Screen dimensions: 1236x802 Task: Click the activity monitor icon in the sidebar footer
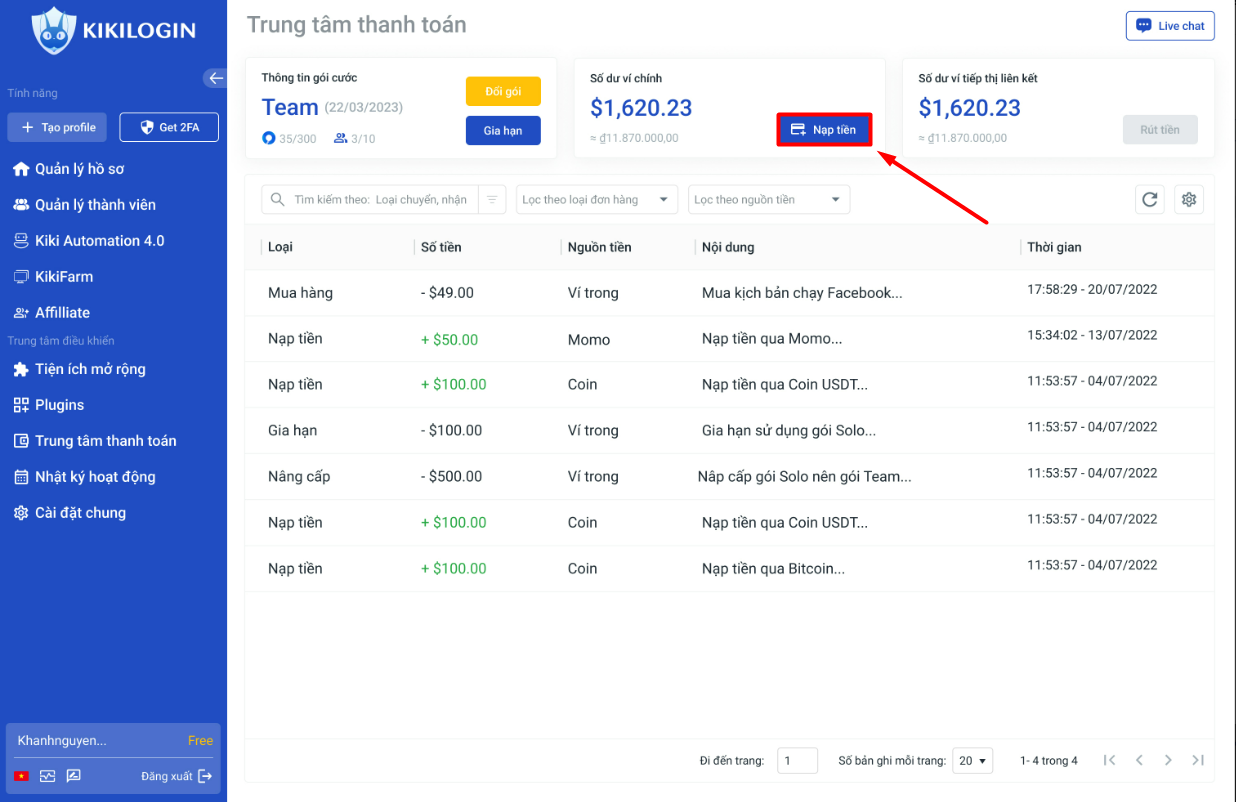tap(47, 776)
